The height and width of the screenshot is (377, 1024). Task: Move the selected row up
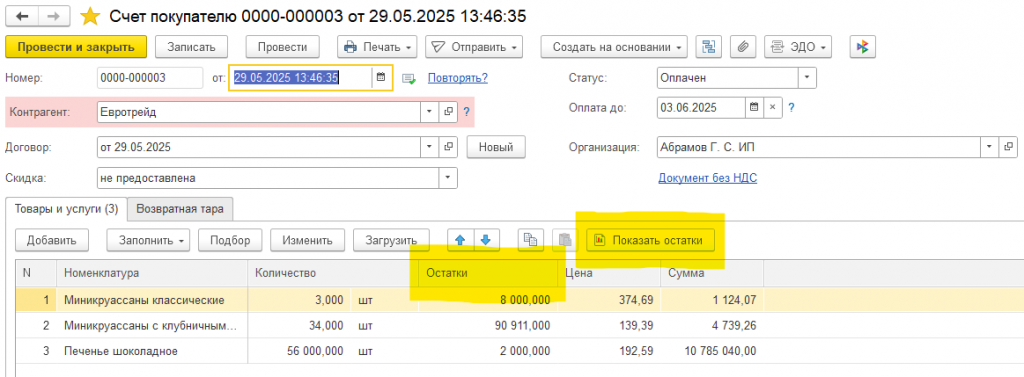tap(460, 240)
